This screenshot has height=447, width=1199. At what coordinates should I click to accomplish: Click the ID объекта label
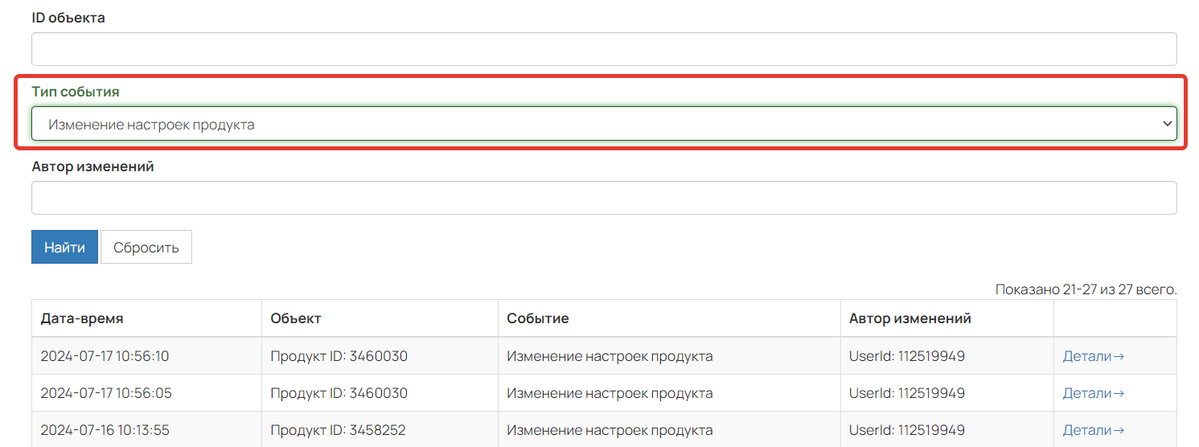(x=68, y=18)
